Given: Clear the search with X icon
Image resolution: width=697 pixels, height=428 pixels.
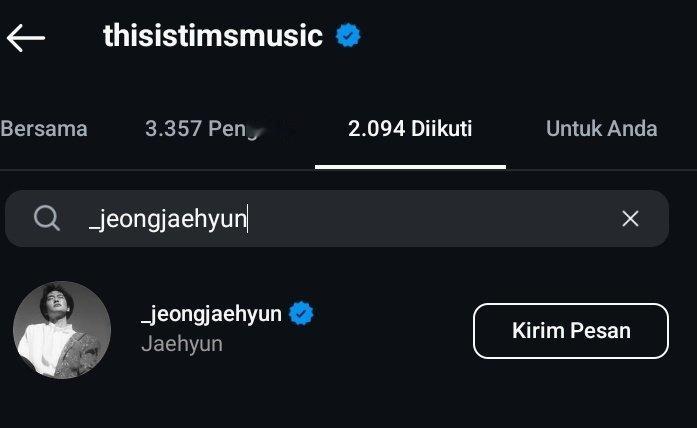Looking at the screenshot, I should [630, 219].
